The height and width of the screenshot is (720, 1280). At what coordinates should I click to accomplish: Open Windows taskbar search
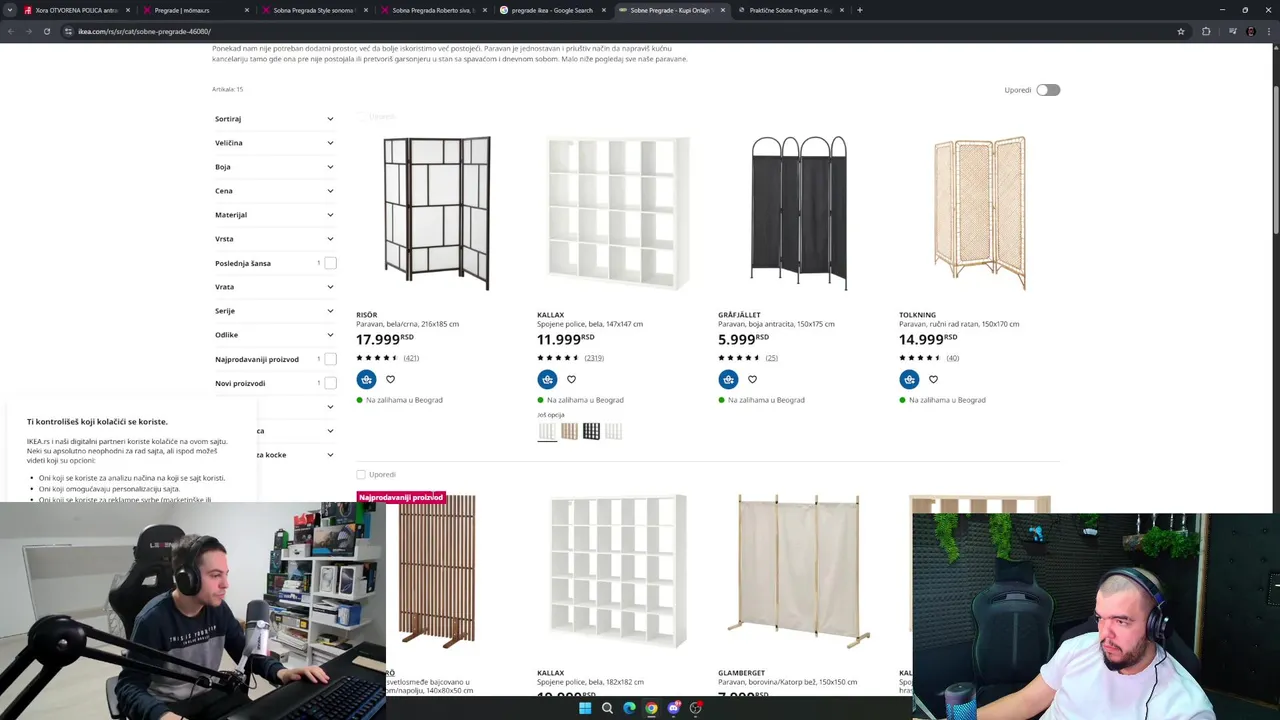[607, 708]
